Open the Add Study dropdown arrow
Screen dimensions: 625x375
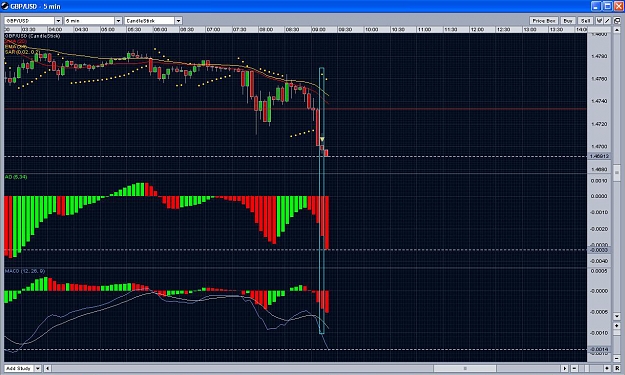pos(38,368)
